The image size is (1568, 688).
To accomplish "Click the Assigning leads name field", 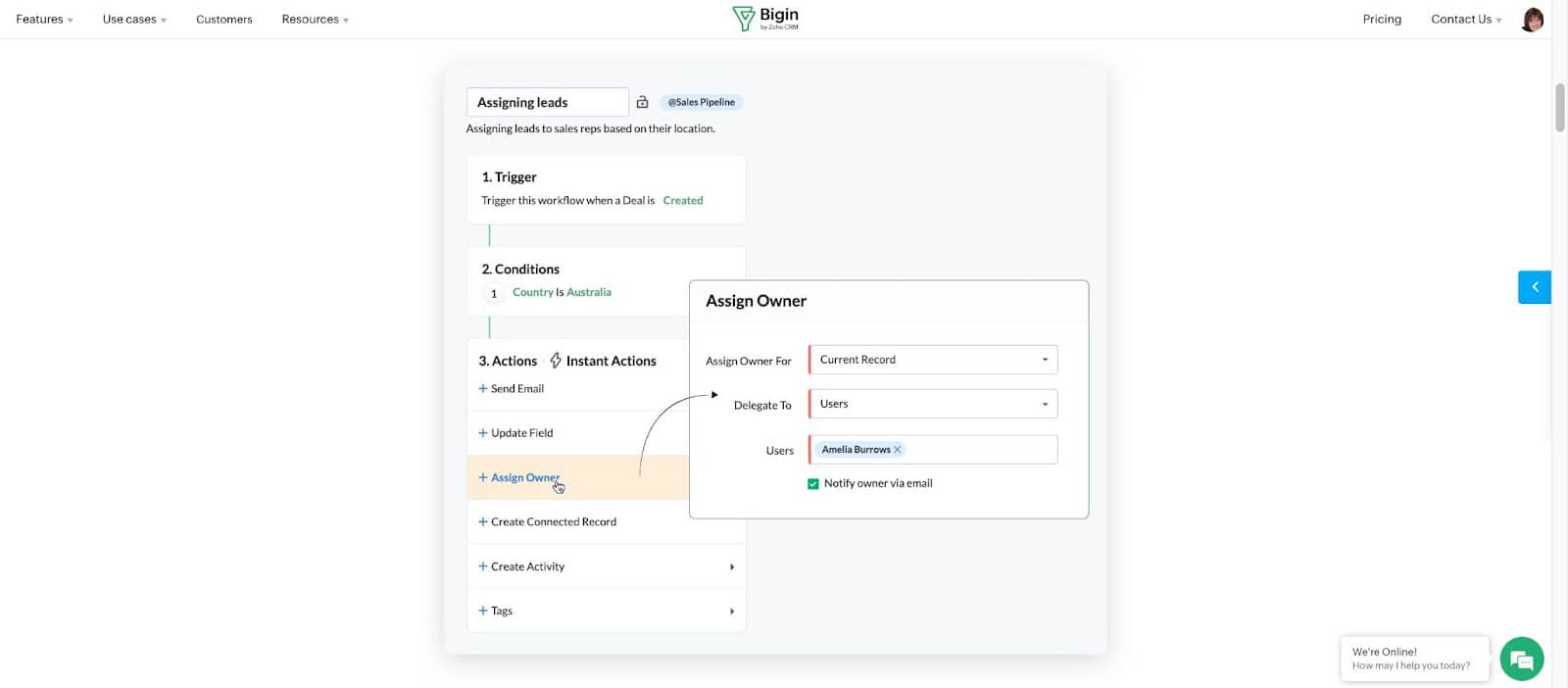I will point(547,101).
